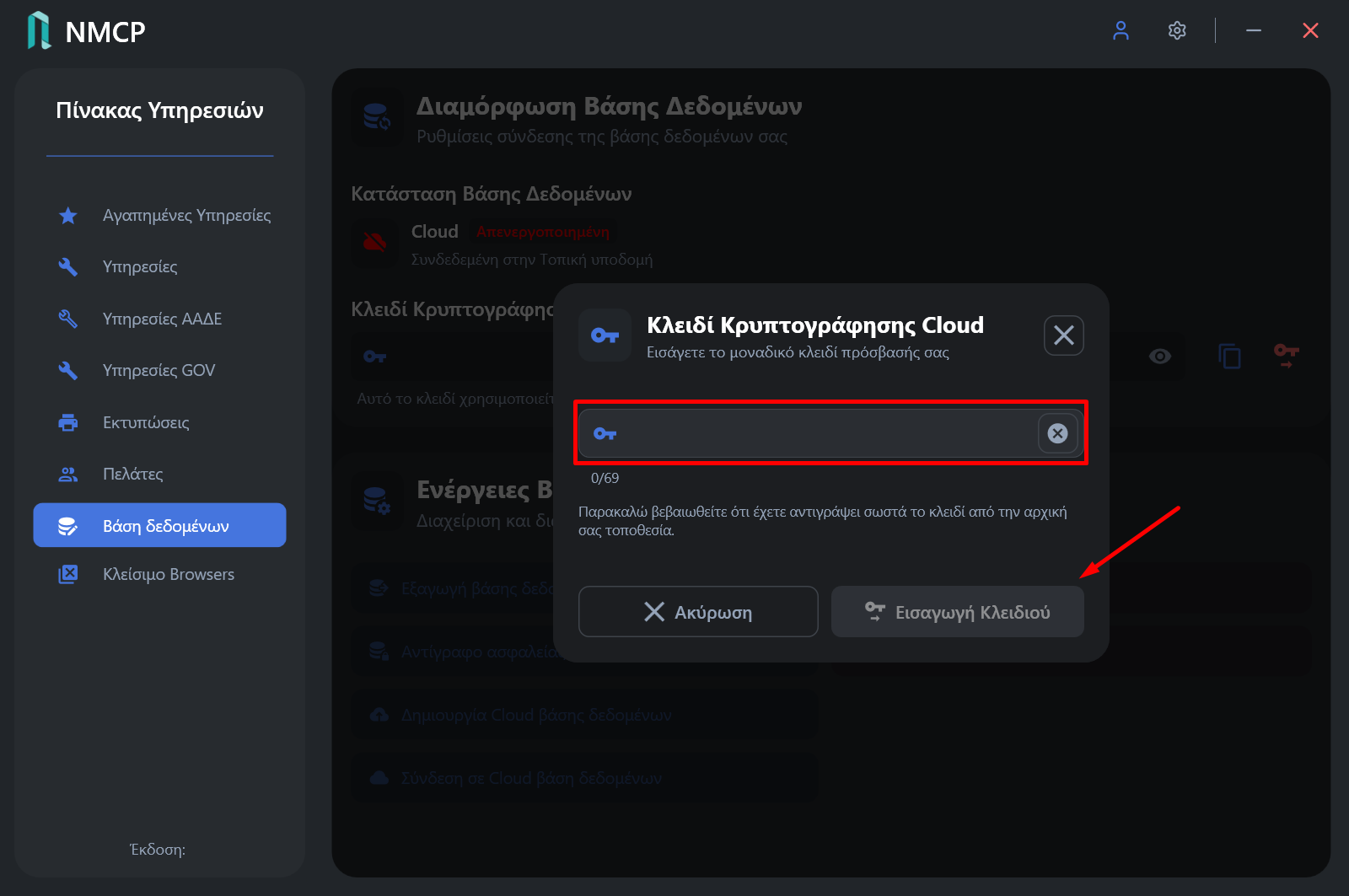Select Βάση δεδομένων sidebar item
The height and width of the screenshot is (896, 1349).
pos(159,525)
